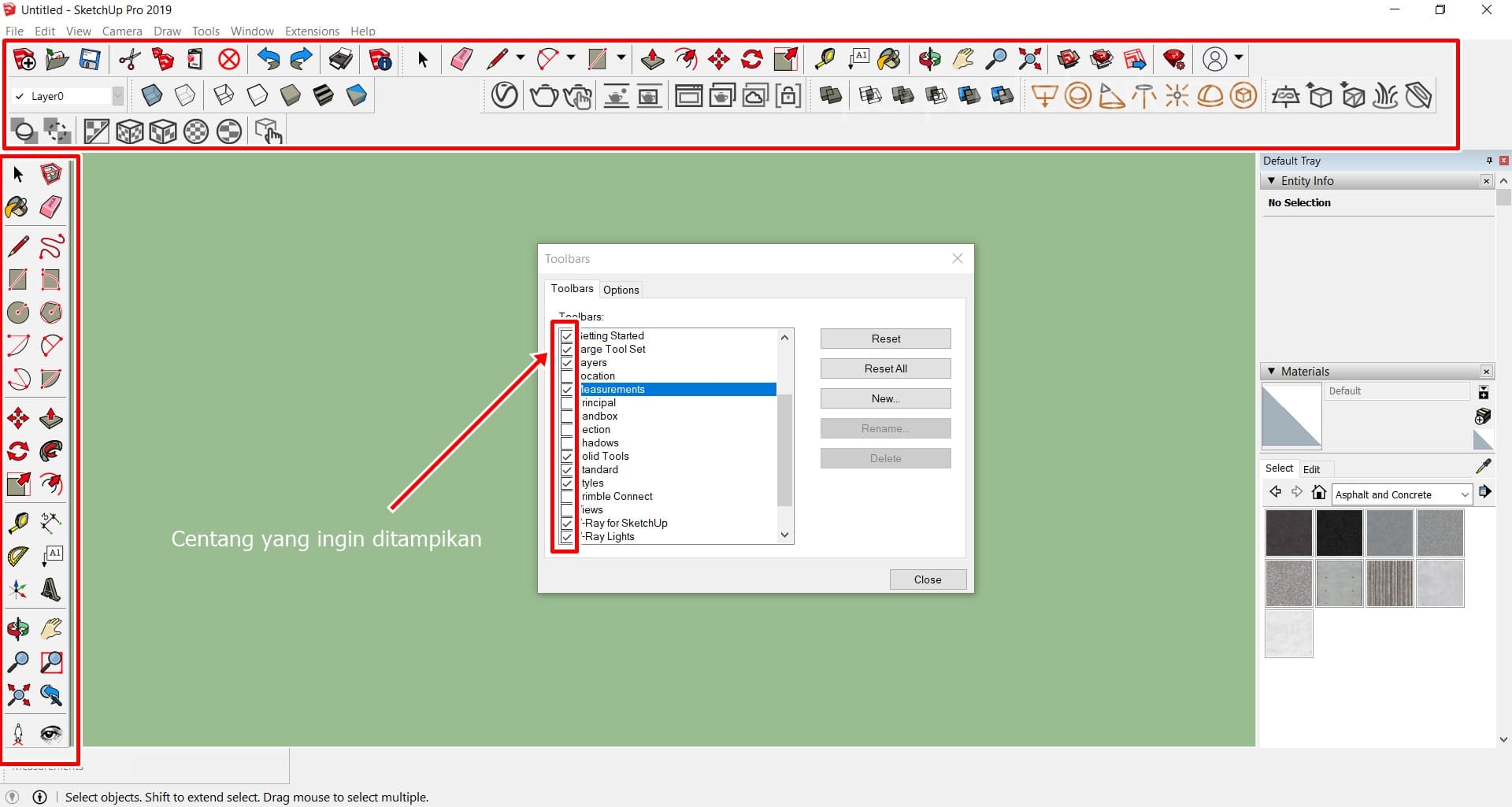Click the toolbar list scroll down arrow
This screenshot has height=807, width=1512.
click(784, 535)
